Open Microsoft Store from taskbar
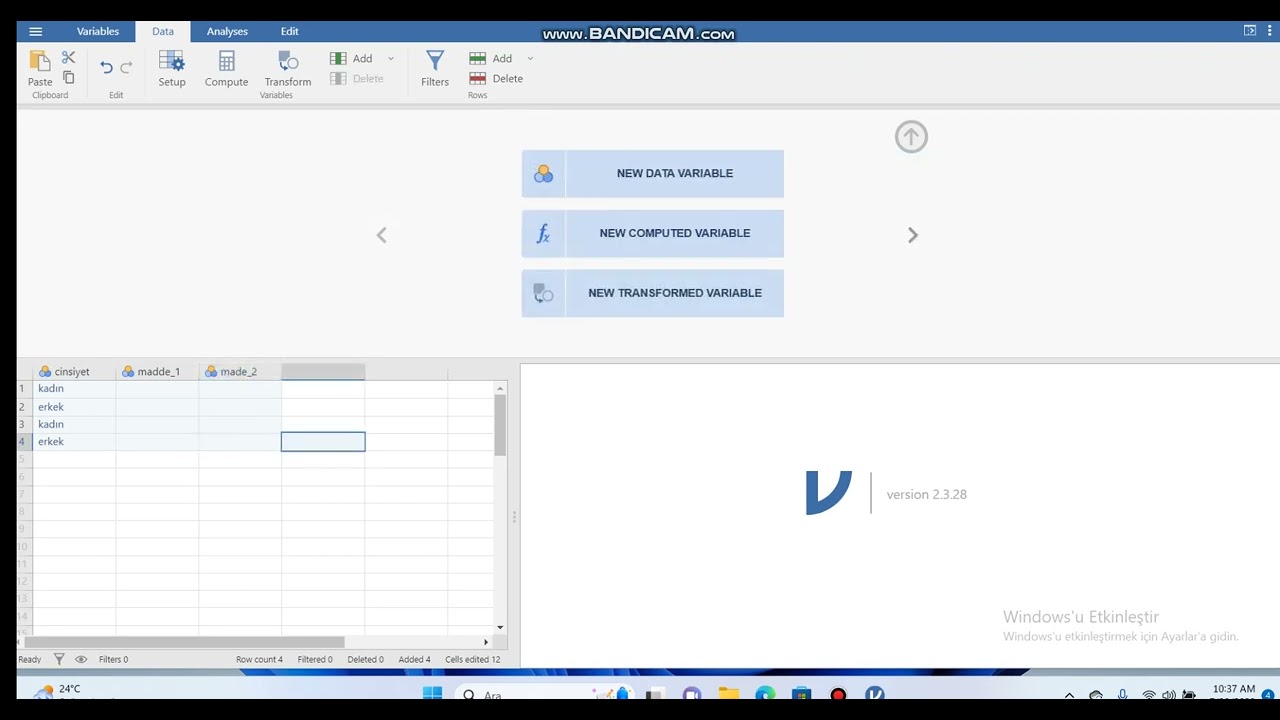Image resolution: width=1280 pixels, height=720 pixels. point(801,694)
